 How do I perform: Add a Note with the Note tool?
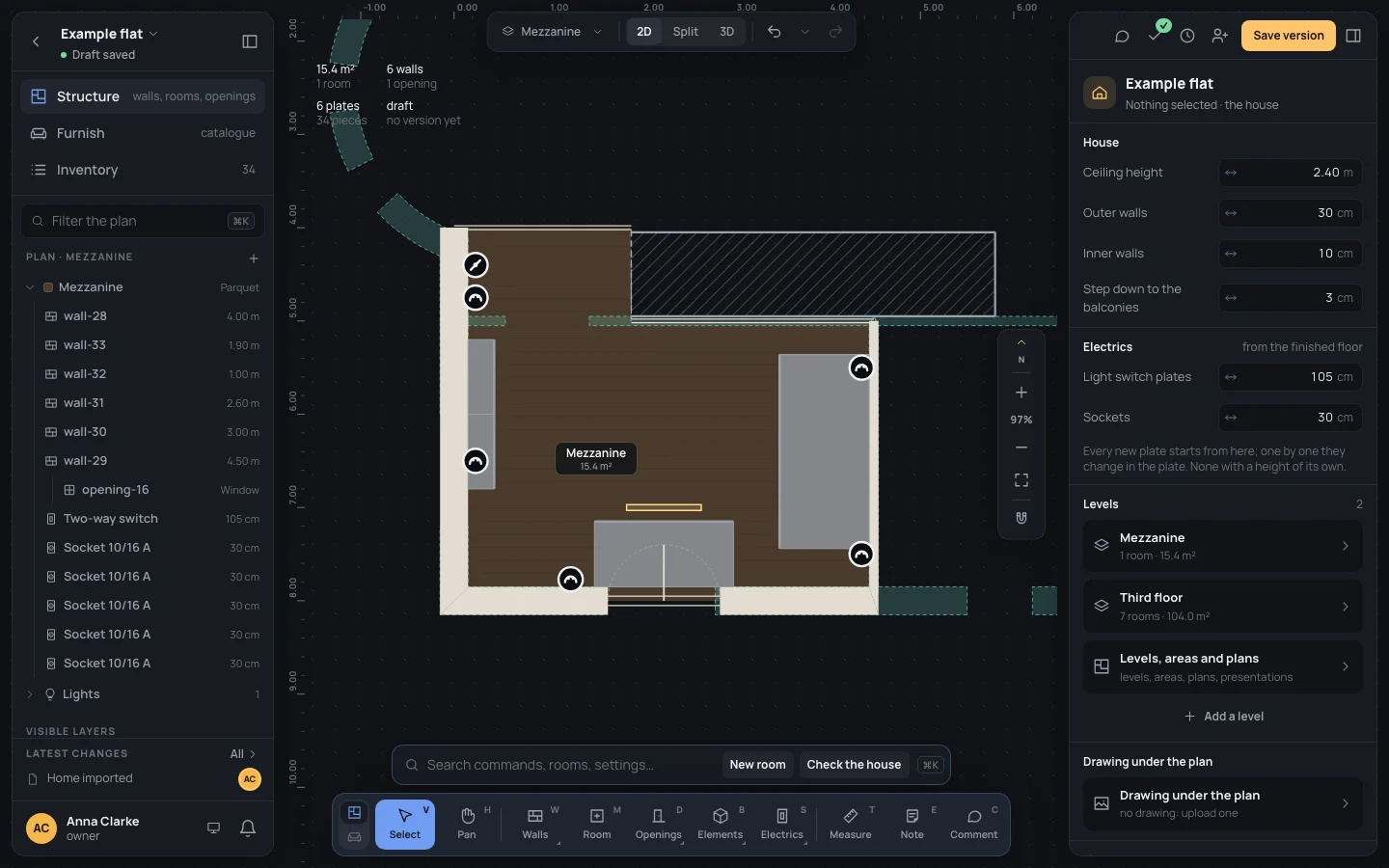[x=912, y=824]
